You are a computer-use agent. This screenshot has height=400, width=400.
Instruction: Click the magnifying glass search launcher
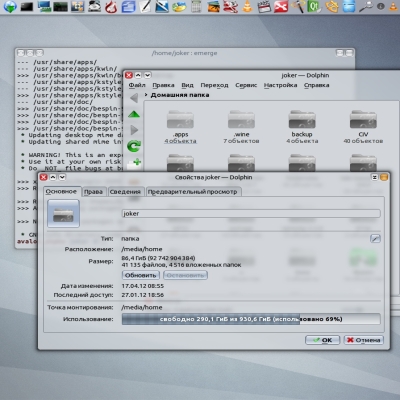pyautogui.click(x=366, y=6)
